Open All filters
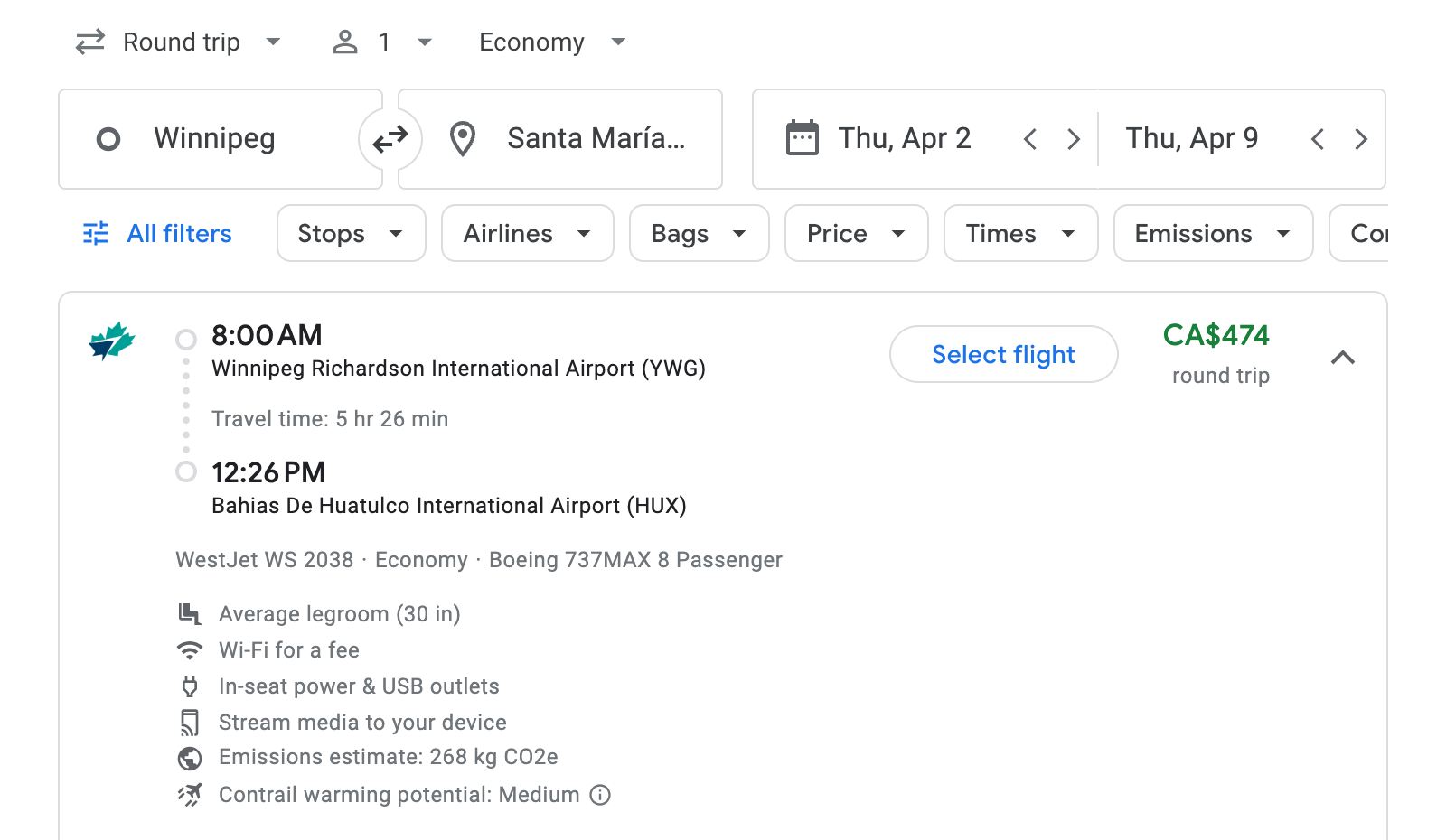The height and width of the screenshot is (840, 1446). [x=155, y=233]
